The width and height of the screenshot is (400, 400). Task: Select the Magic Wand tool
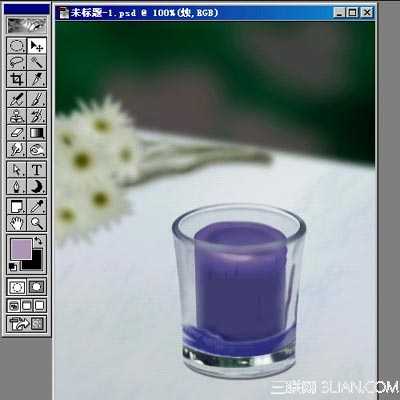37,62
